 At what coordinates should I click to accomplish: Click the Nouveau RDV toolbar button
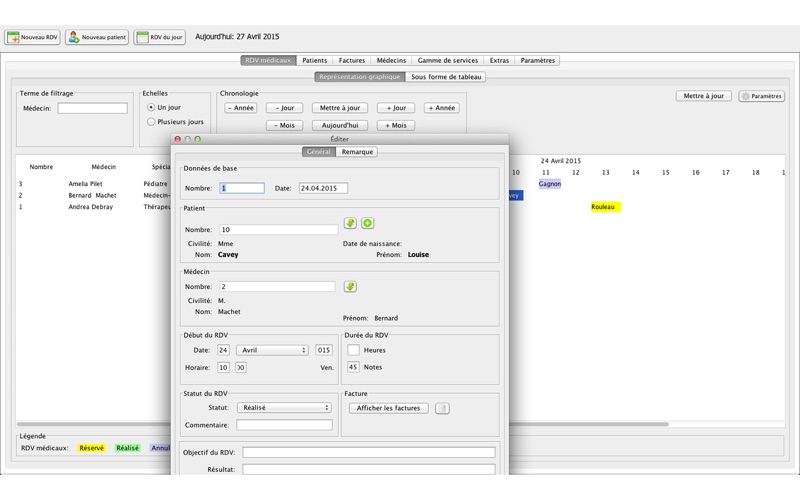tap(33, 37)
